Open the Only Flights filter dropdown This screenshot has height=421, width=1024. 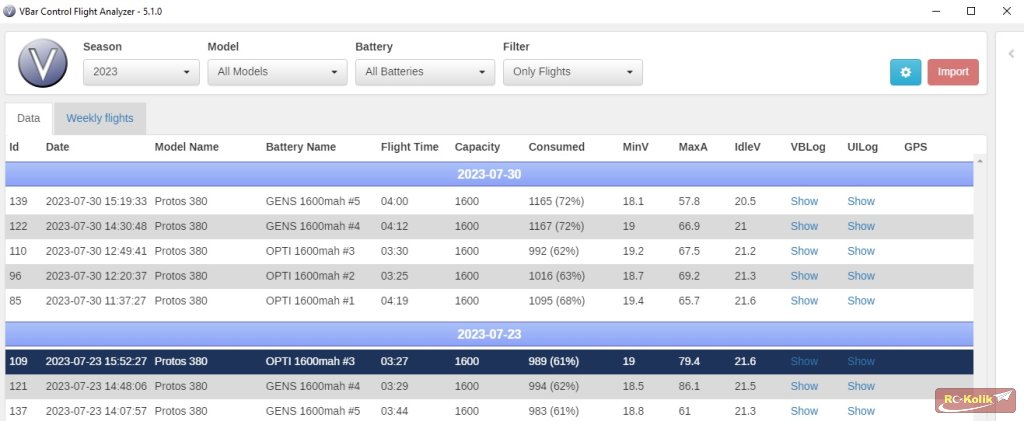572,72
